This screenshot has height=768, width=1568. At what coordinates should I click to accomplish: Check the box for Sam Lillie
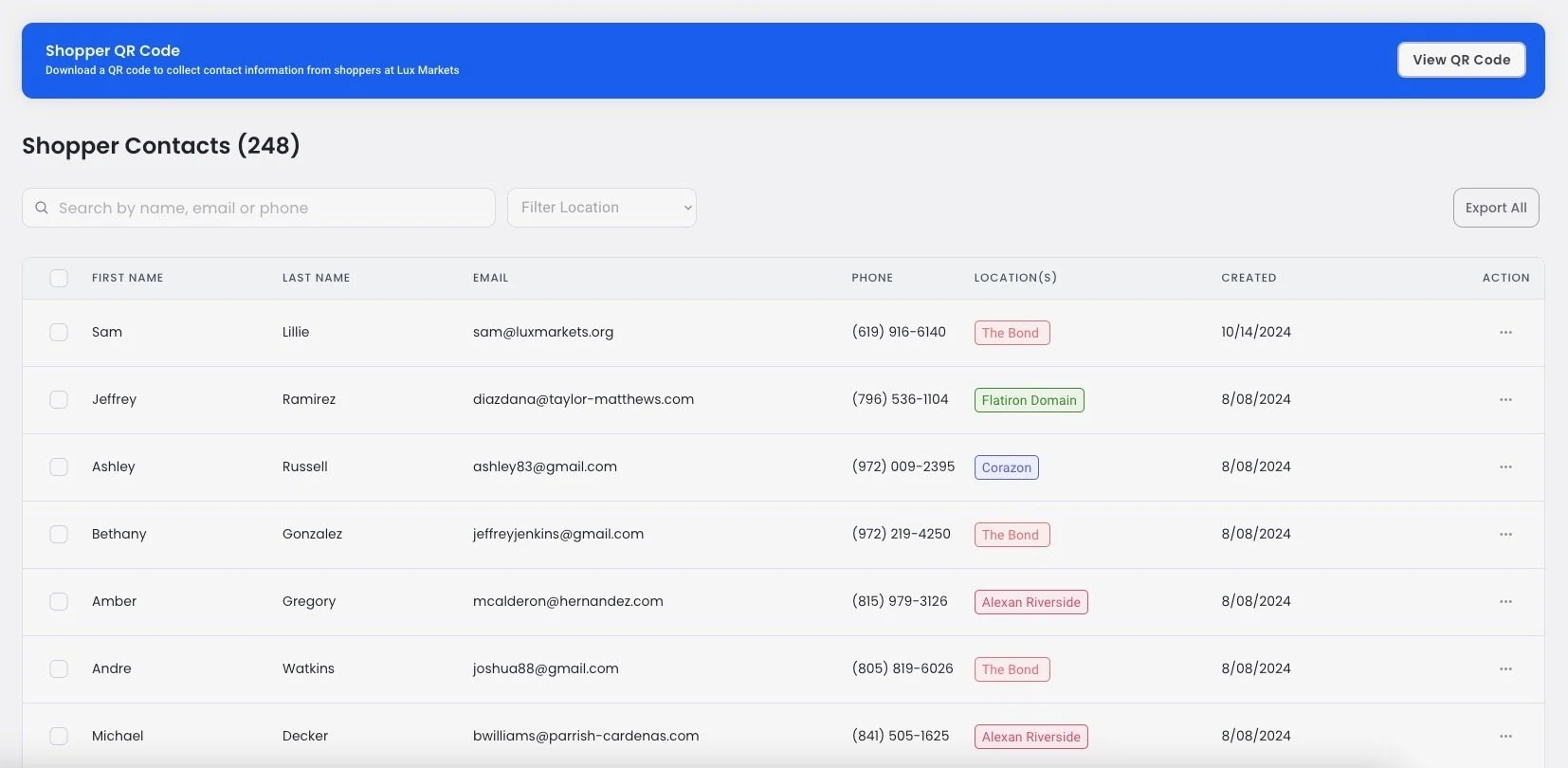coord(59,333)
